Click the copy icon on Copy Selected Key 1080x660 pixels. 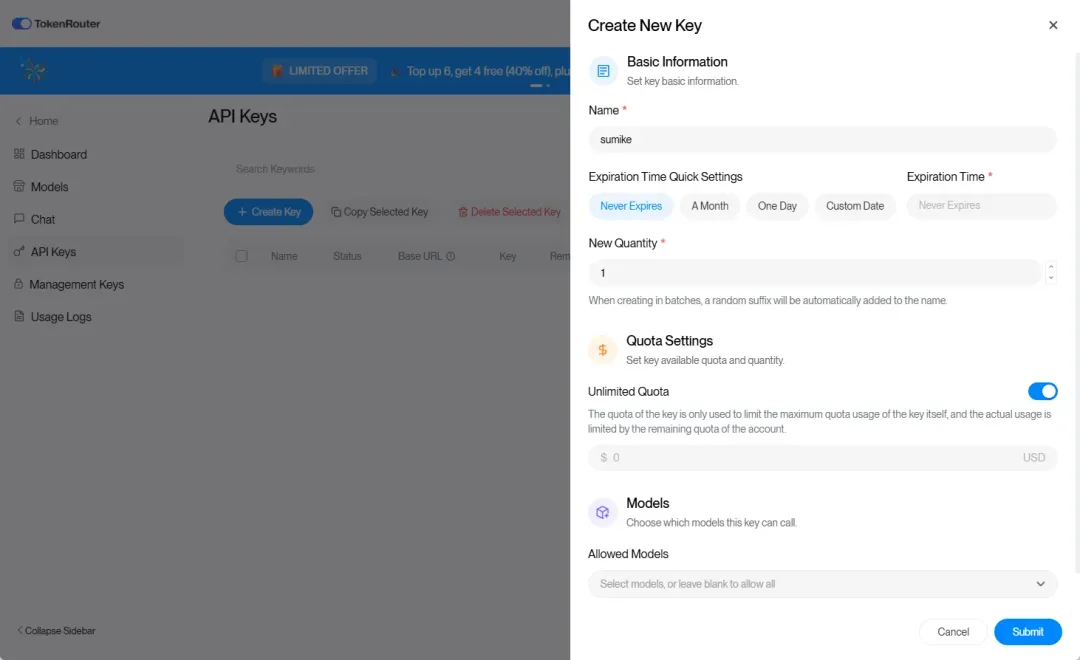[336, 212]
